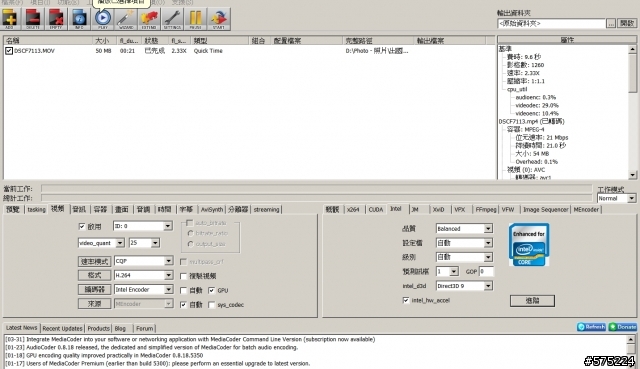
Task: Open file INFO from the toolbar
Action: pyautogui.click(x=79, y=19)
